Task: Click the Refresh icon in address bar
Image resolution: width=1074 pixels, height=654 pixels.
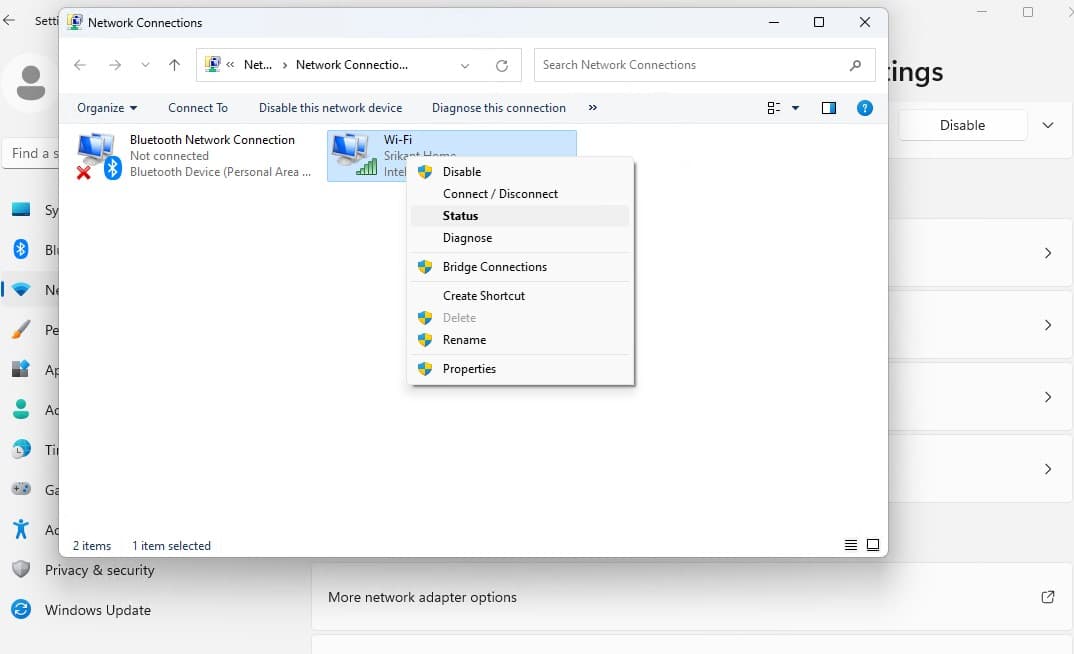Action: click(x=502, y=65)
